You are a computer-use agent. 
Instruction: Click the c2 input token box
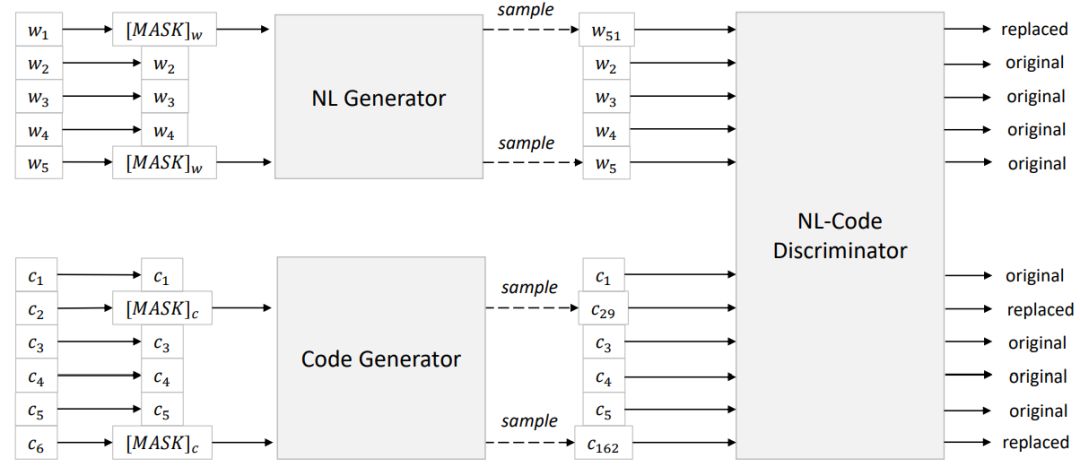pyautogui.click(x=38, y=308)
